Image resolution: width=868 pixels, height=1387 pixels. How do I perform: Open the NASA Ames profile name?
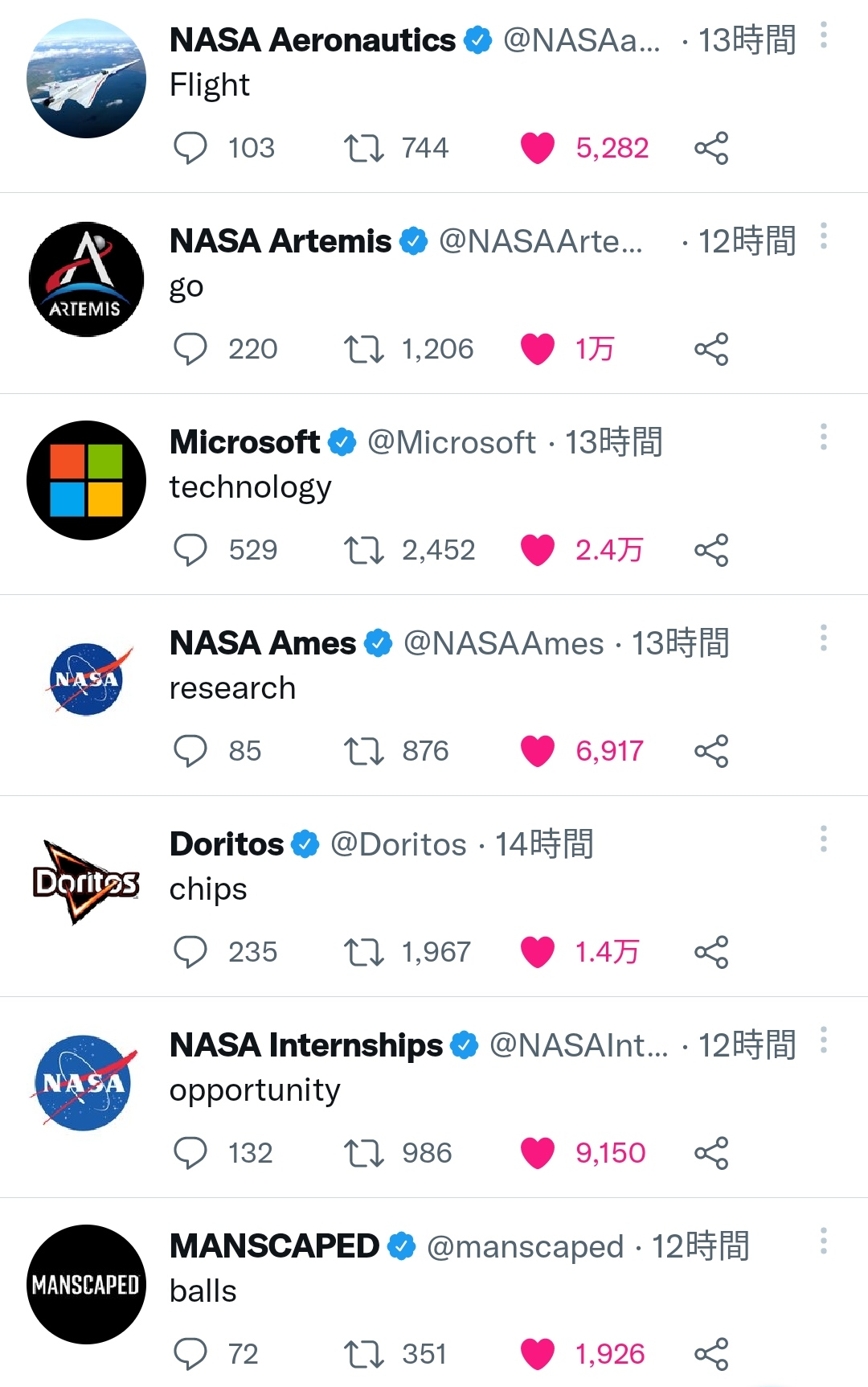point(263,643)
